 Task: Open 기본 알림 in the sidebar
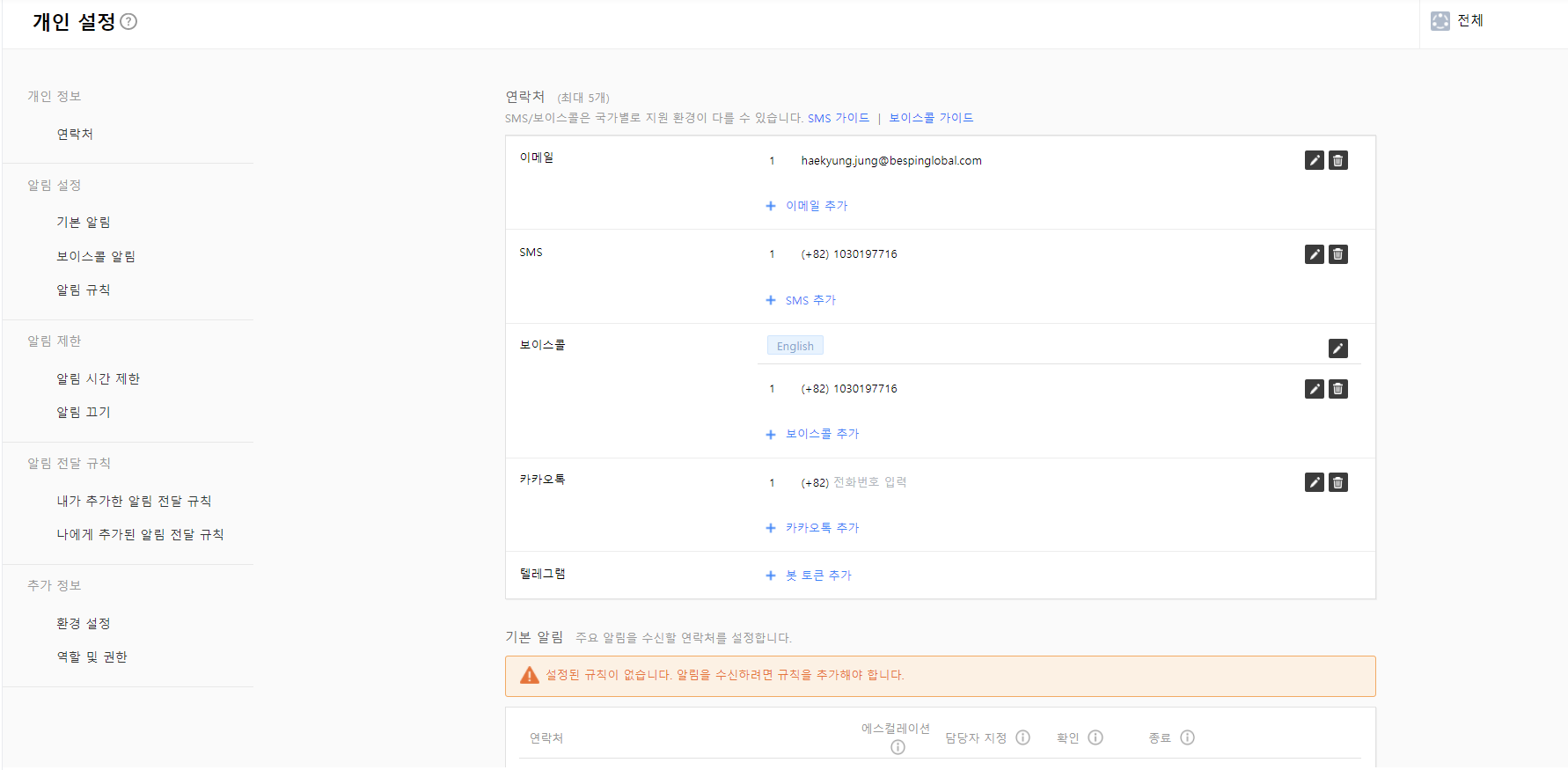84,222
